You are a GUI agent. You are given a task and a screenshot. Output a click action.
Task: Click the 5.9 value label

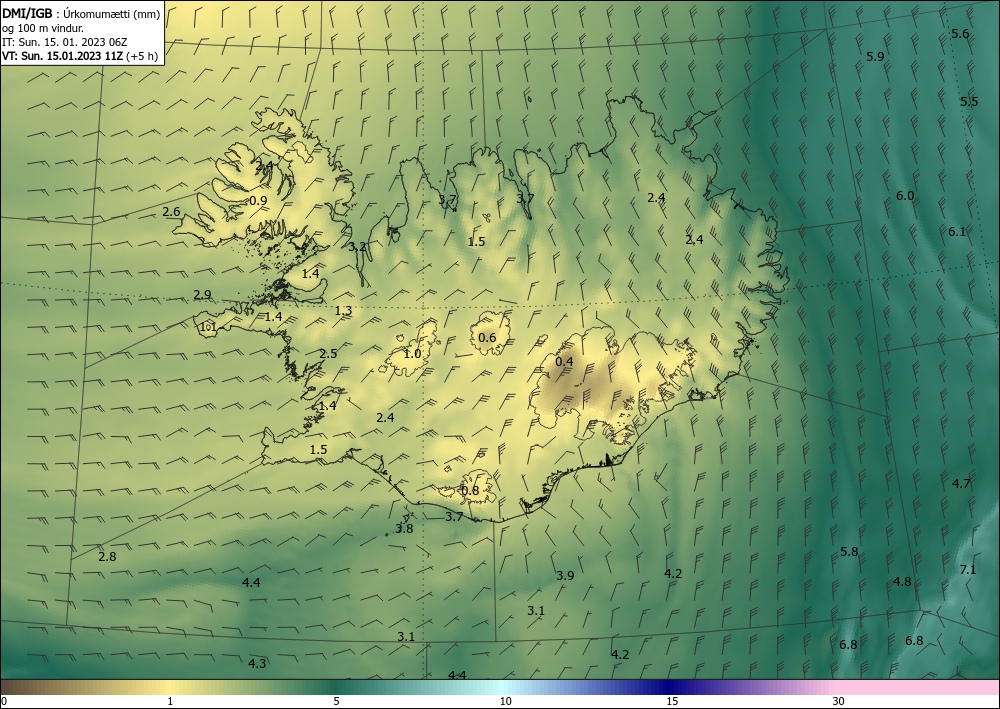pos(875,57)
